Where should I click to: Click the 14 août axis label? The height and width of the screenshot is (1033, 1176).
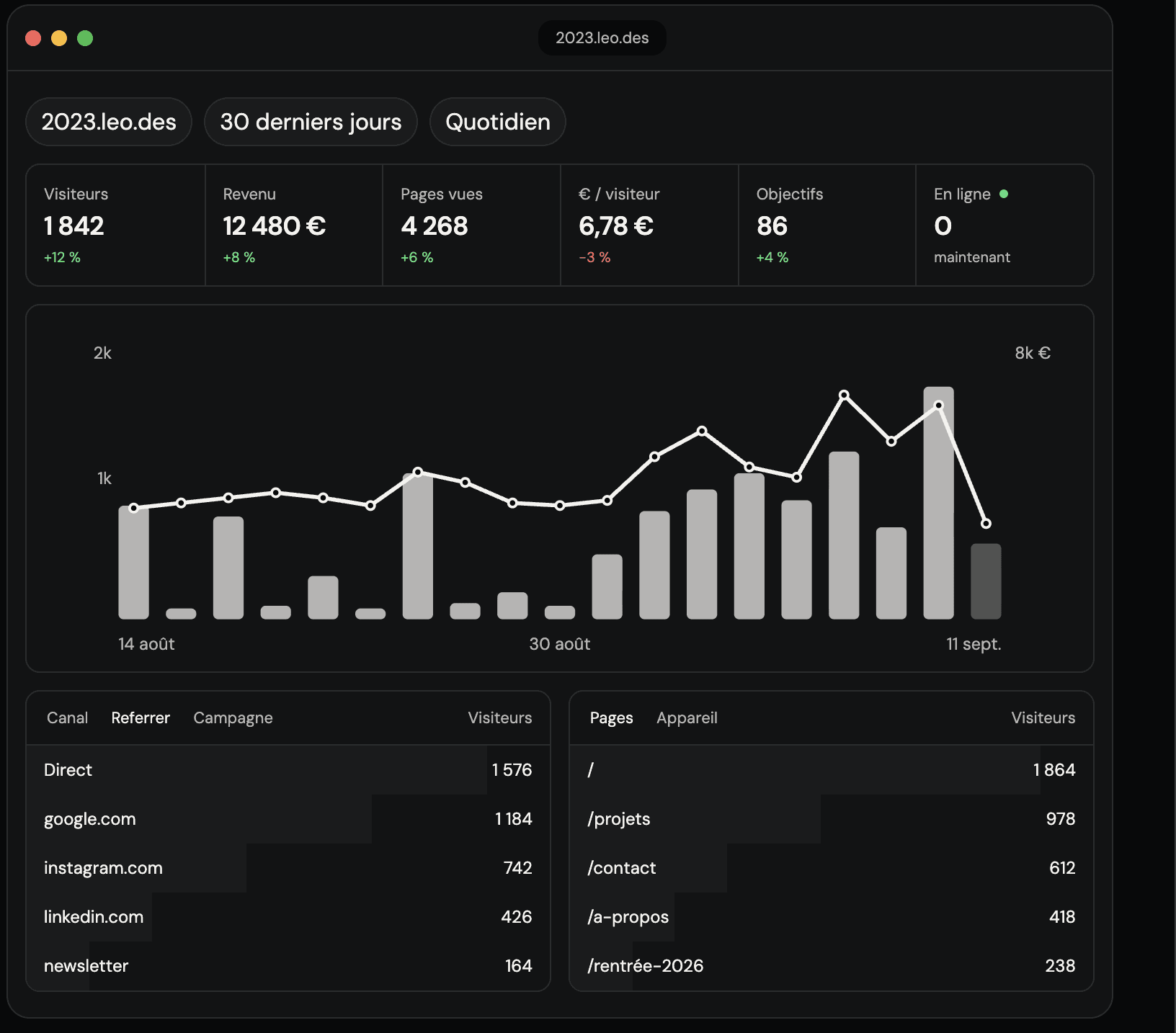[146, 644]
